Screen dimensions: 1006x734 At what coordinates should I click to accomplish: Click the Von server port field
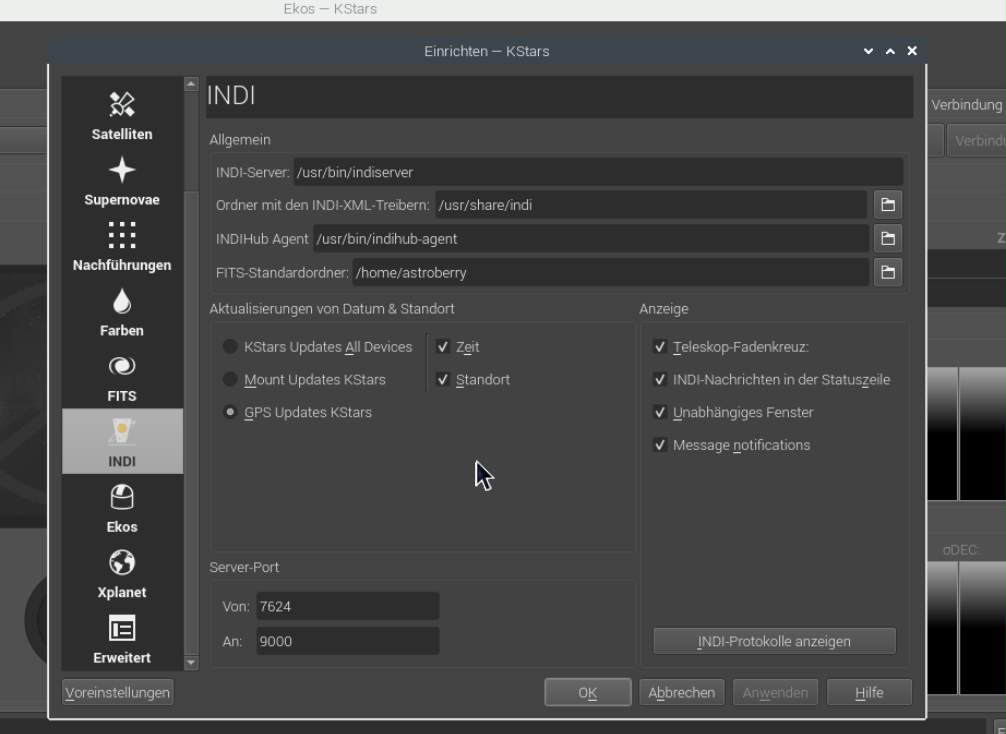click(x=348, y=606)
